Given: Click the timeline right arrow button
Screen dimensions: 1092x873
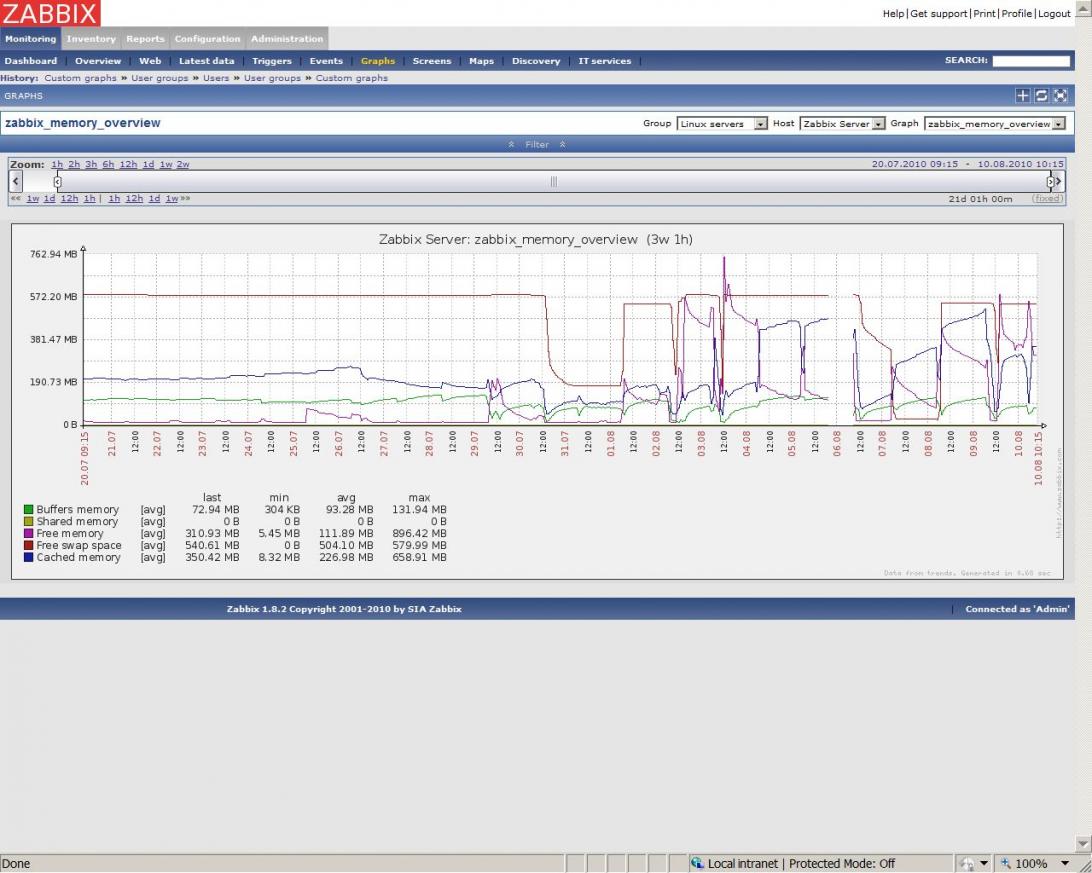Looking at the screenshot, I should tap(1058, 181).
